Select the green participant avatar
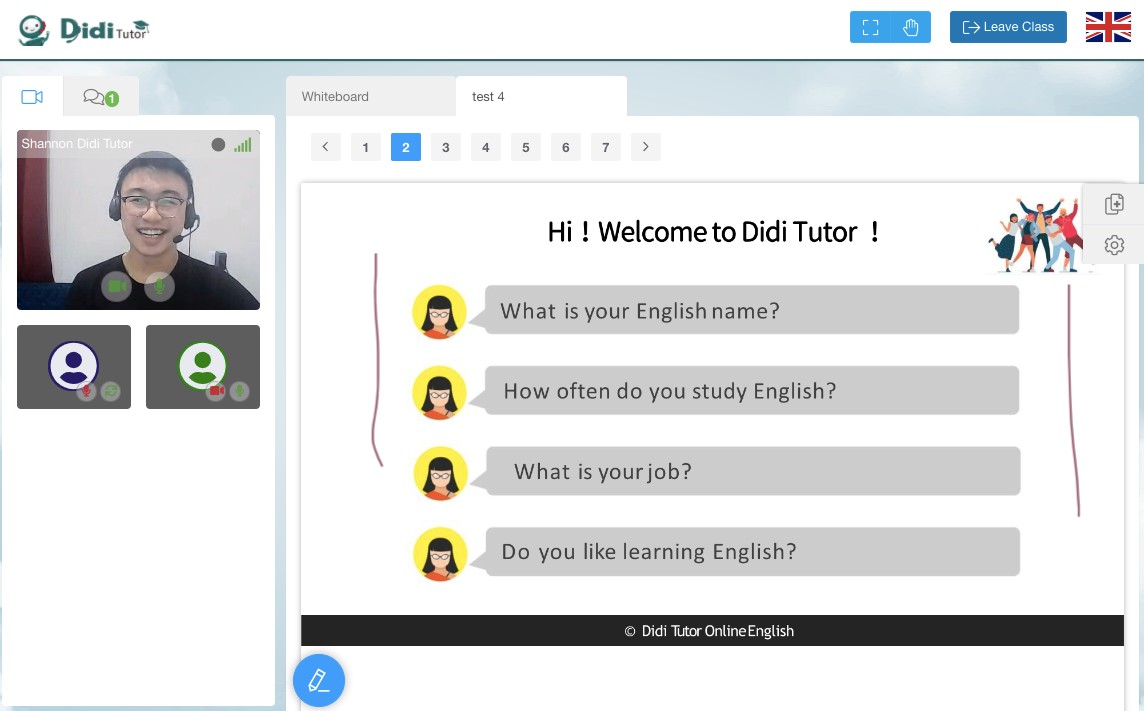Viewport: 1144px width, 711px height. point(203,365)
